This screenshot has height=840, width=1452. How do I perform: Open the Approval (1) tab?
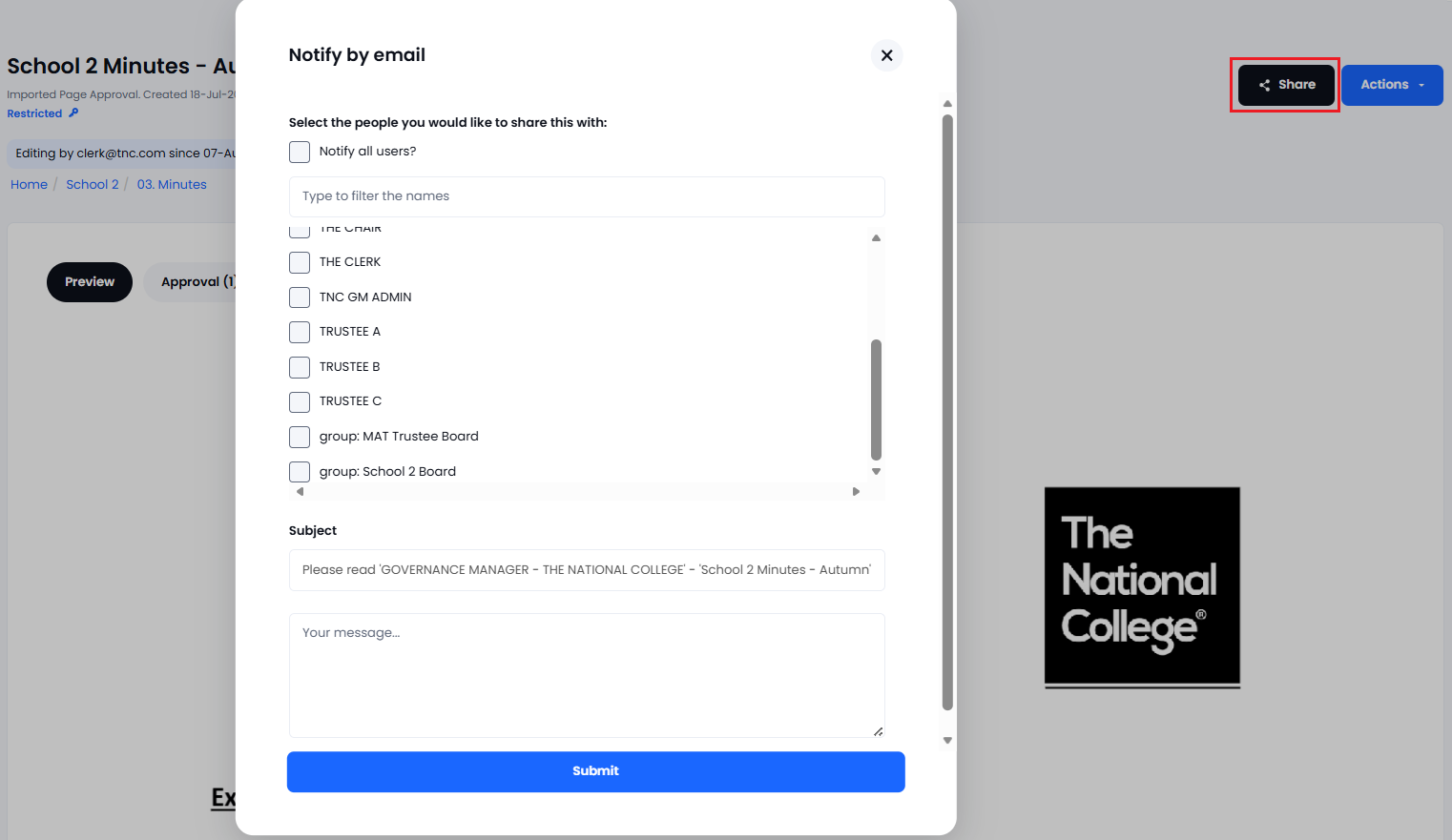click(191, 282)
